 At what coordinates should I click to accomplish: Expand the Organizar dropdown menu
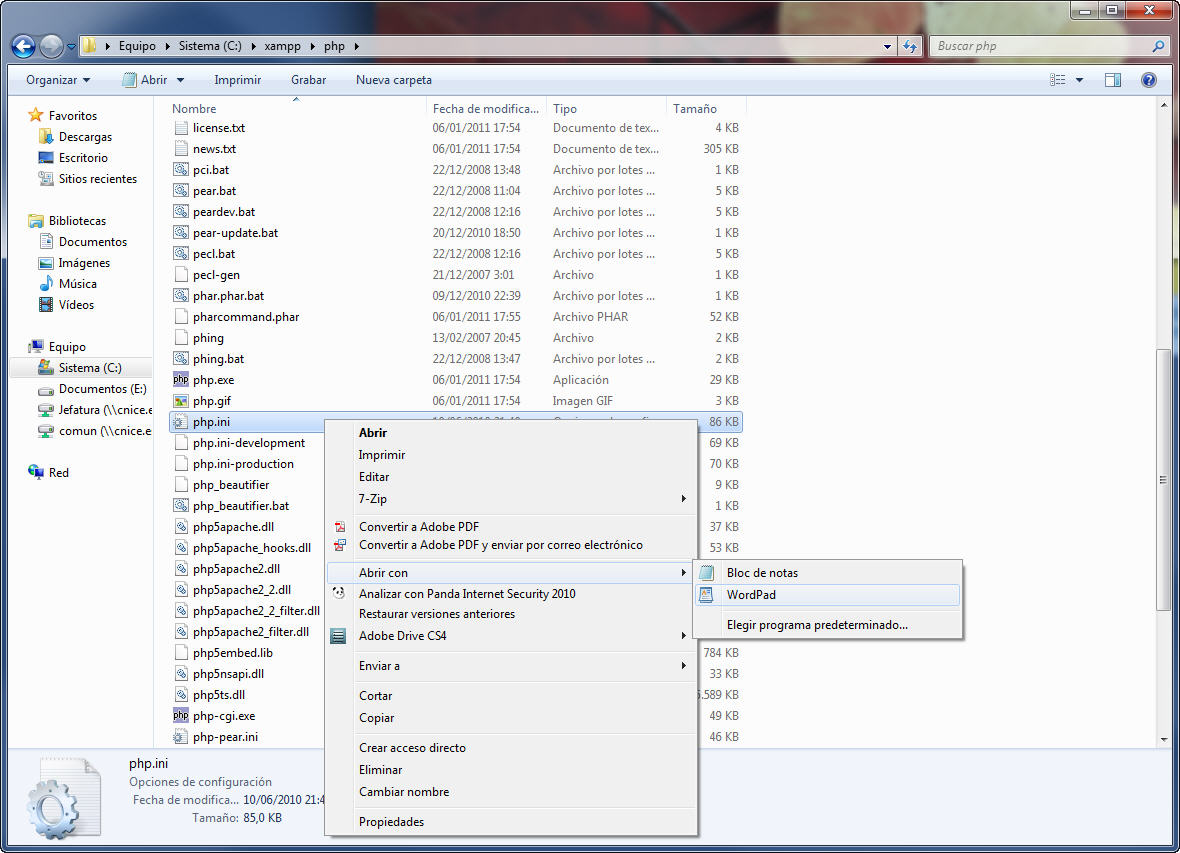pyautogui.click(x=58, y=80)
